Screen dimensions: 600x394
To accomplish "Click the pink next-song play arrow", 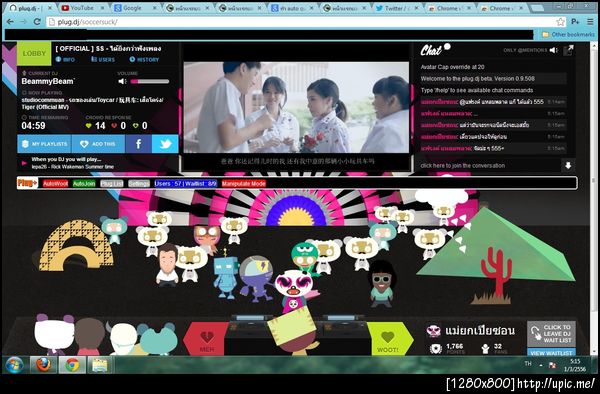I will click(x=24, y=163).
